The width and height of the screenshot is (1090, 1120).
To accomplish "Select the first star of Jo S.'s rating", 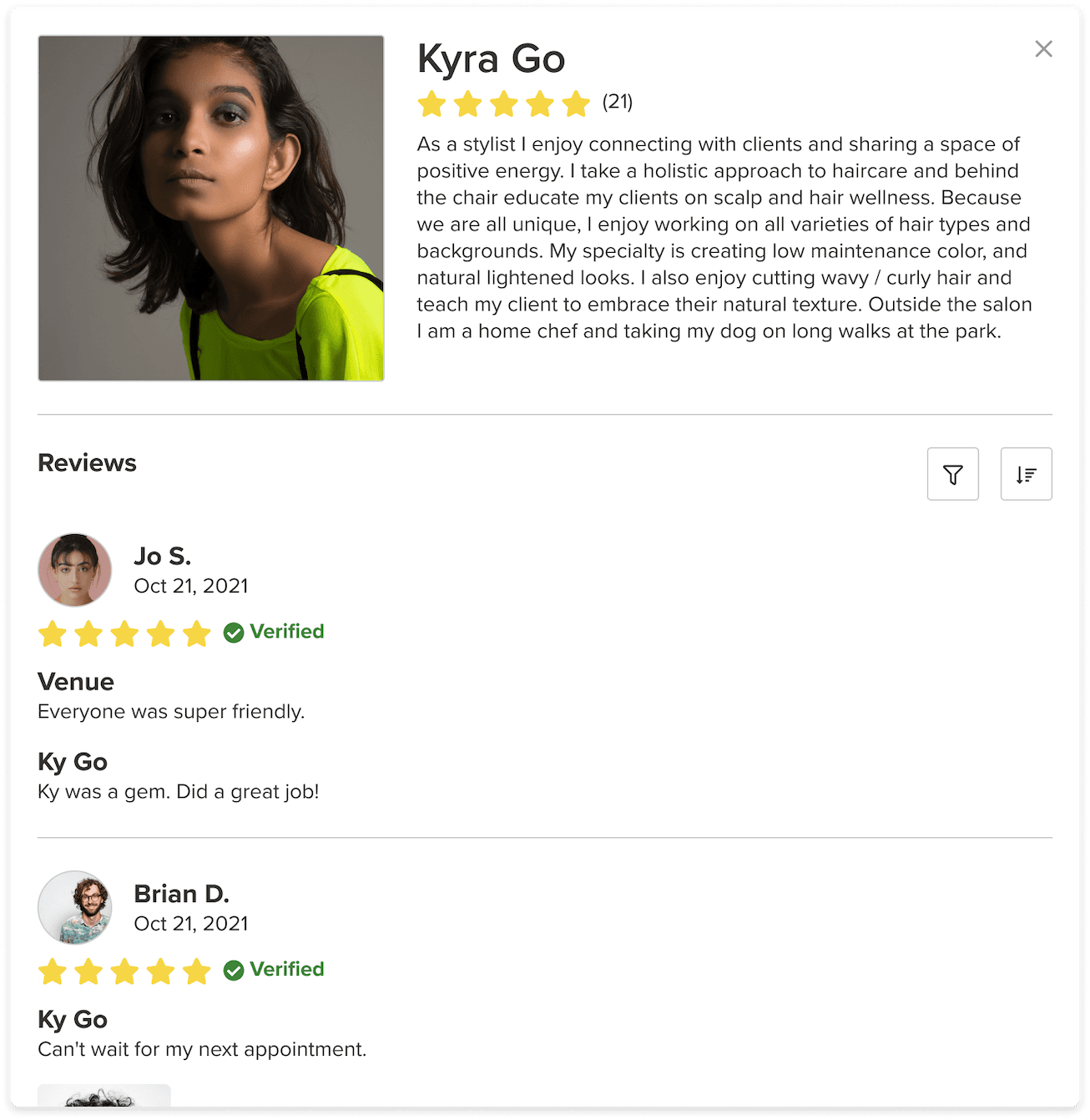I will pyautogui.click(x=52, y=633).
